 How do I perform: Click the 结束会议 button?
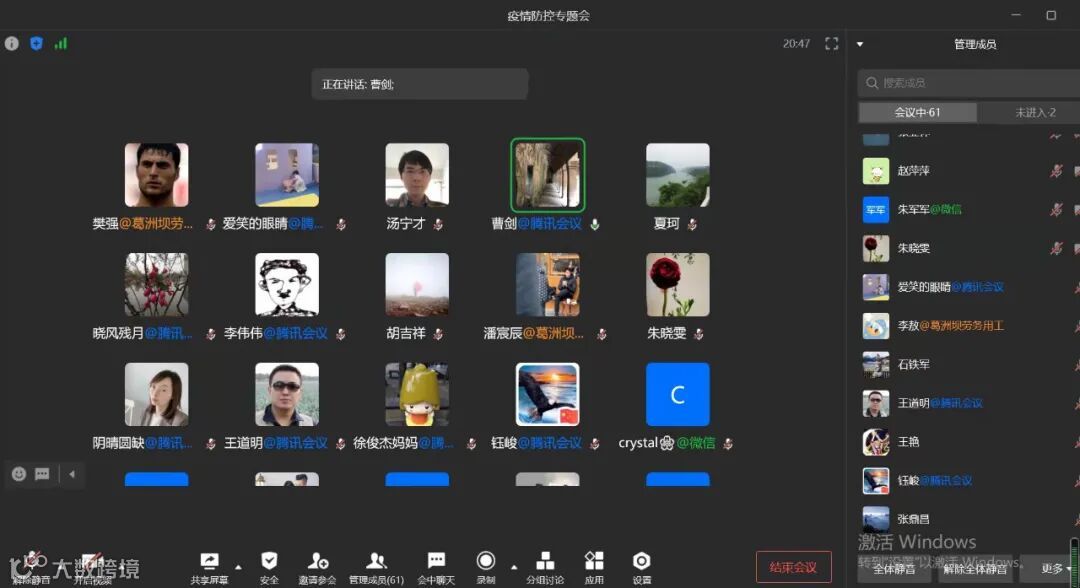pos(793,567)
